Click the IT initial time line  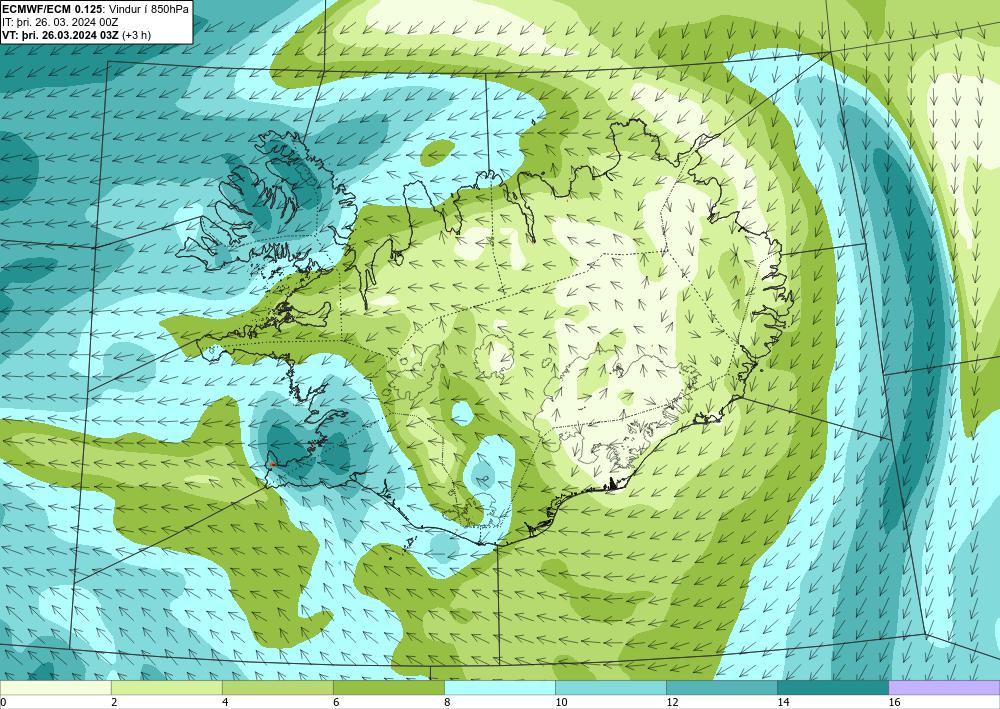[x=61, y=22]
